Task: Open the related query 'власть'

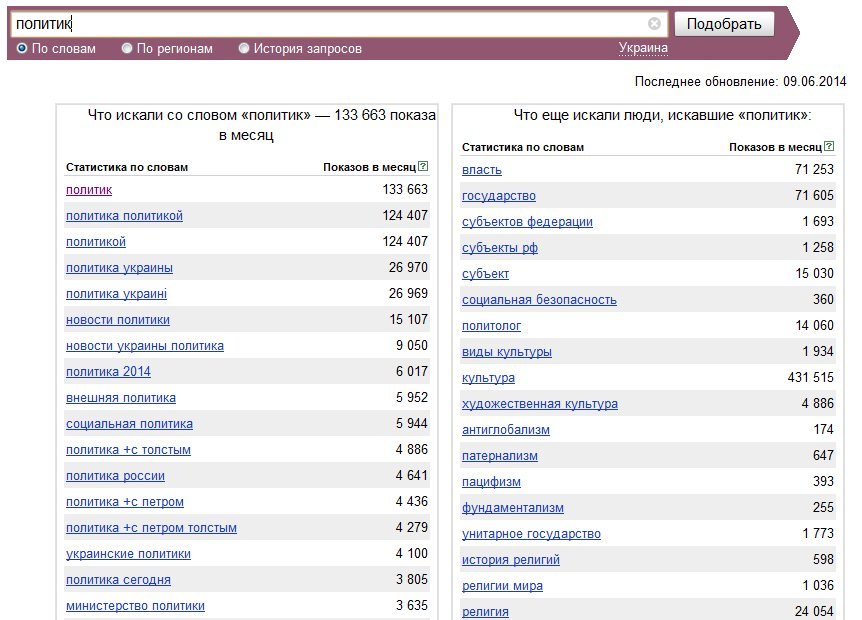Action: pyautogui.click(x=482, y=170)
